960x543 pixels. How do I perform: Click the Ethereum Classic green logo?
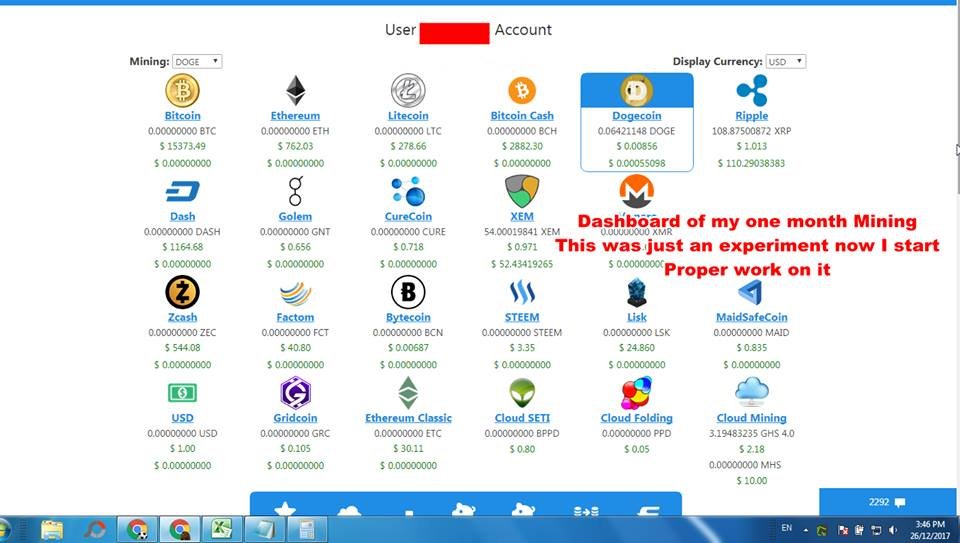click(x=408, y=392)
